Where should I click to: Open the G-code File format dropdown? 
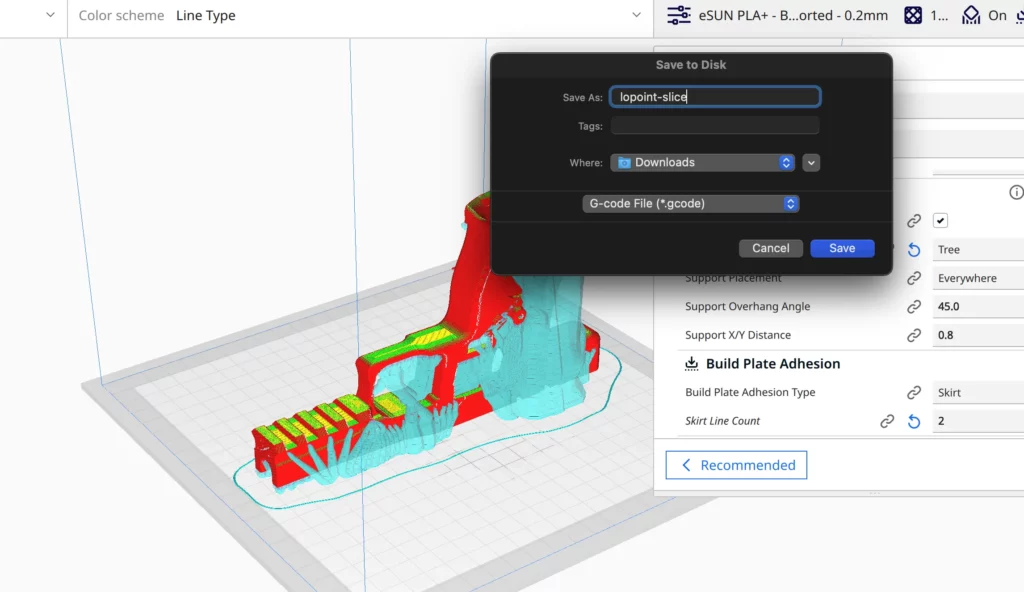(x=690, y=203)
